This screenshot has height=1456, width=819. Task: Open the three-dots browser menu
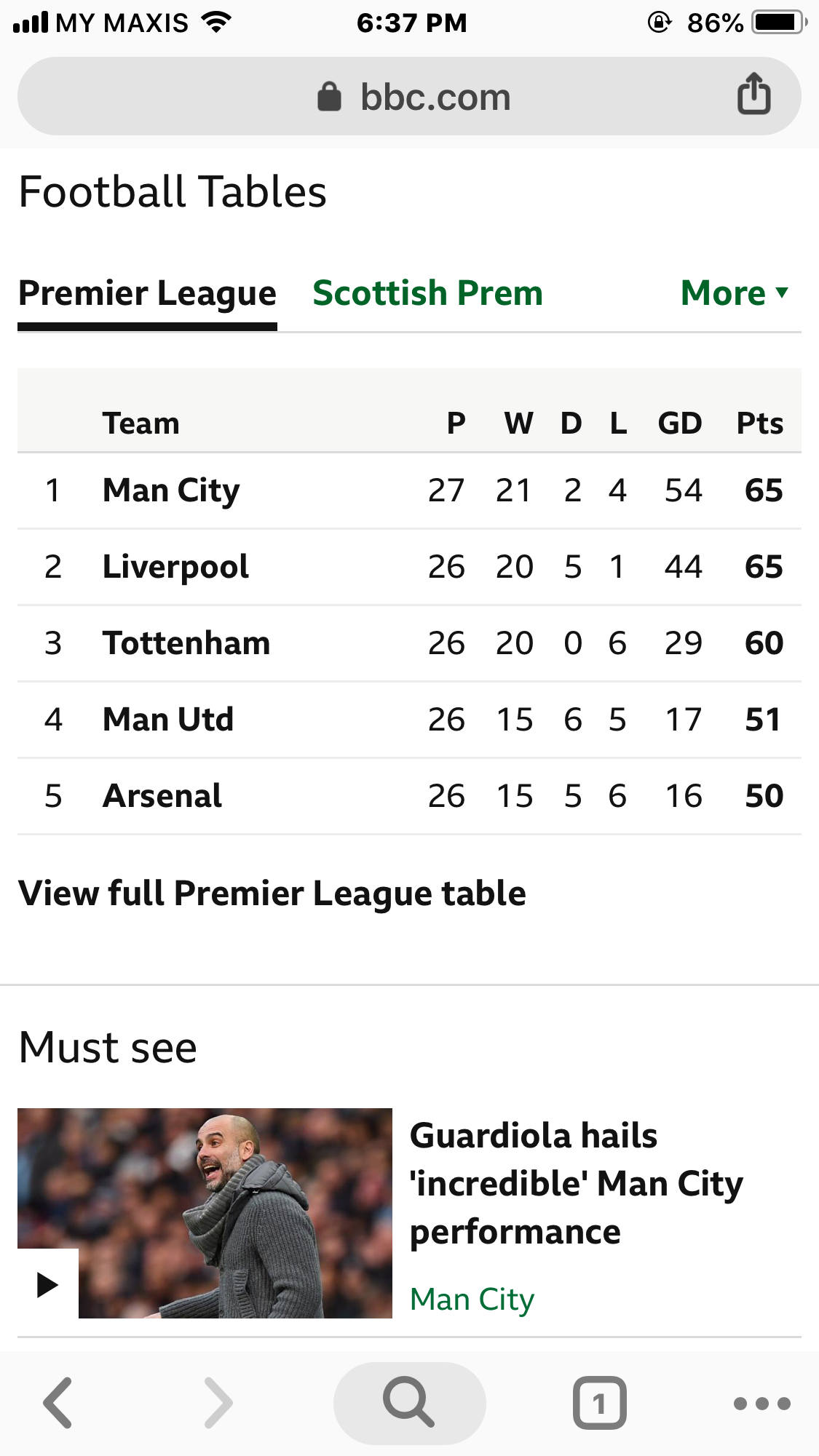[x=761, y=1403]
